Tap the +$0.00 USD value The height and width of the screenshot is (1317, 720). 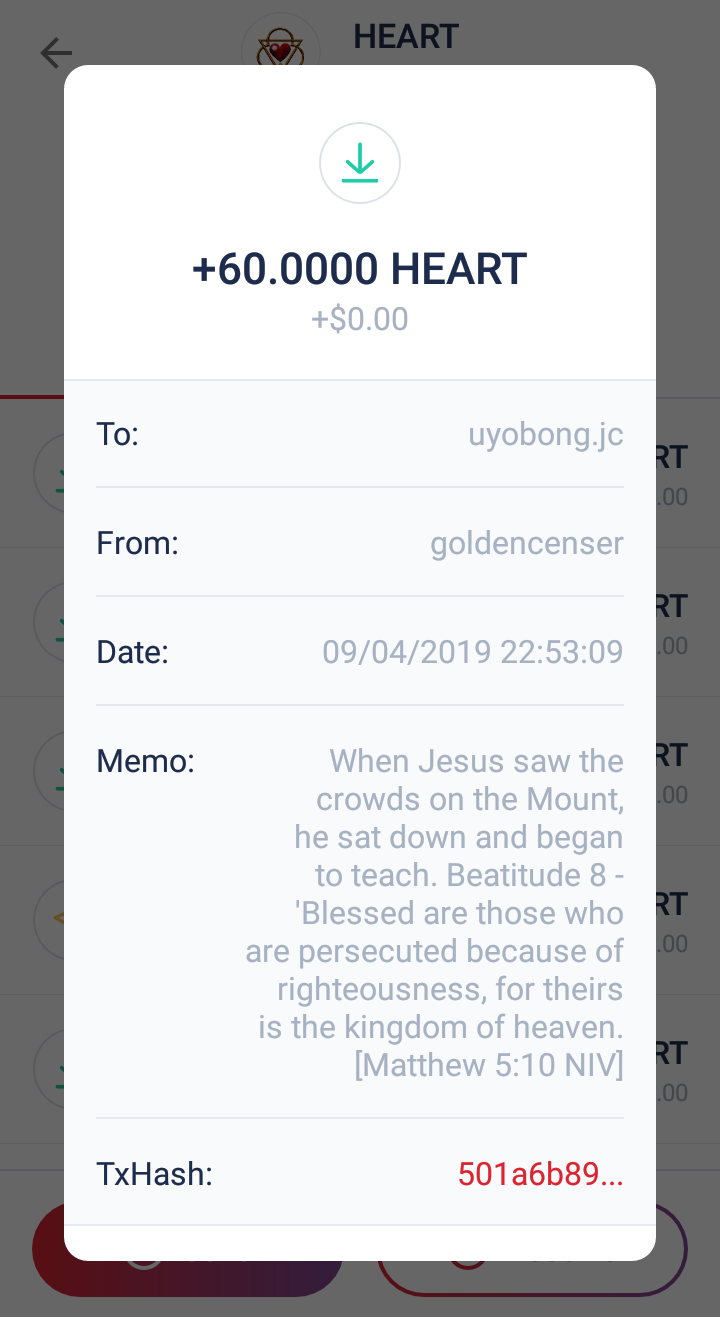click(x=360, y=319)
